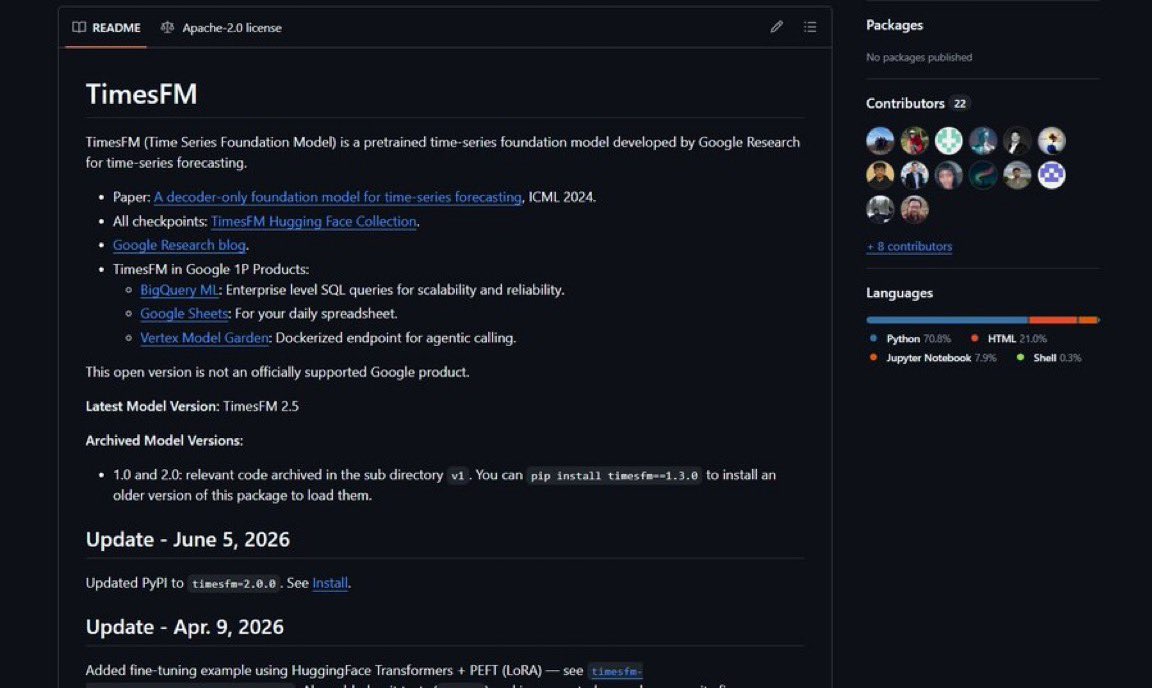Click the "Update - Apr. 9, 2026" heading
Image resolution: width=1152 pixels, height=688 pixels.
coord(184,627)
